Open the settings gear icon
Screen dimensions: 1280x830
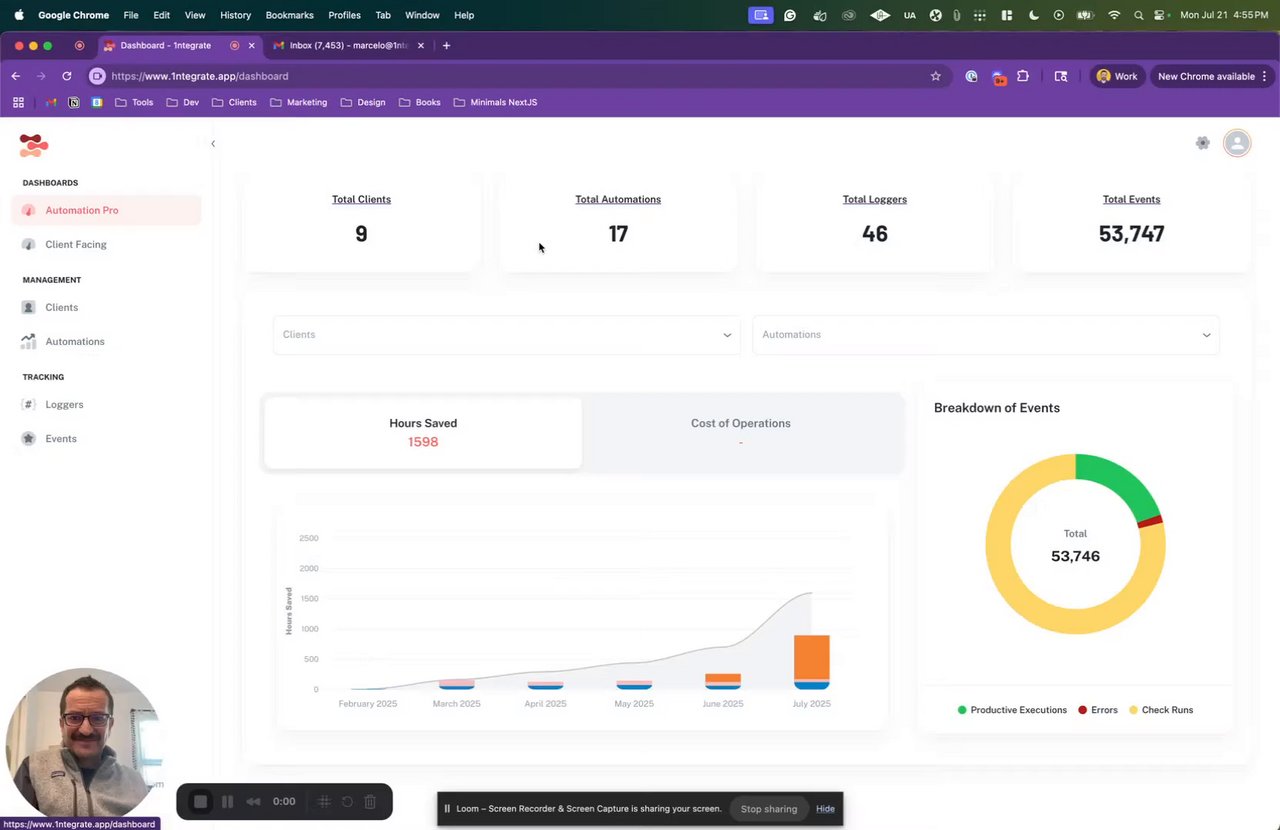(1203, 143)
